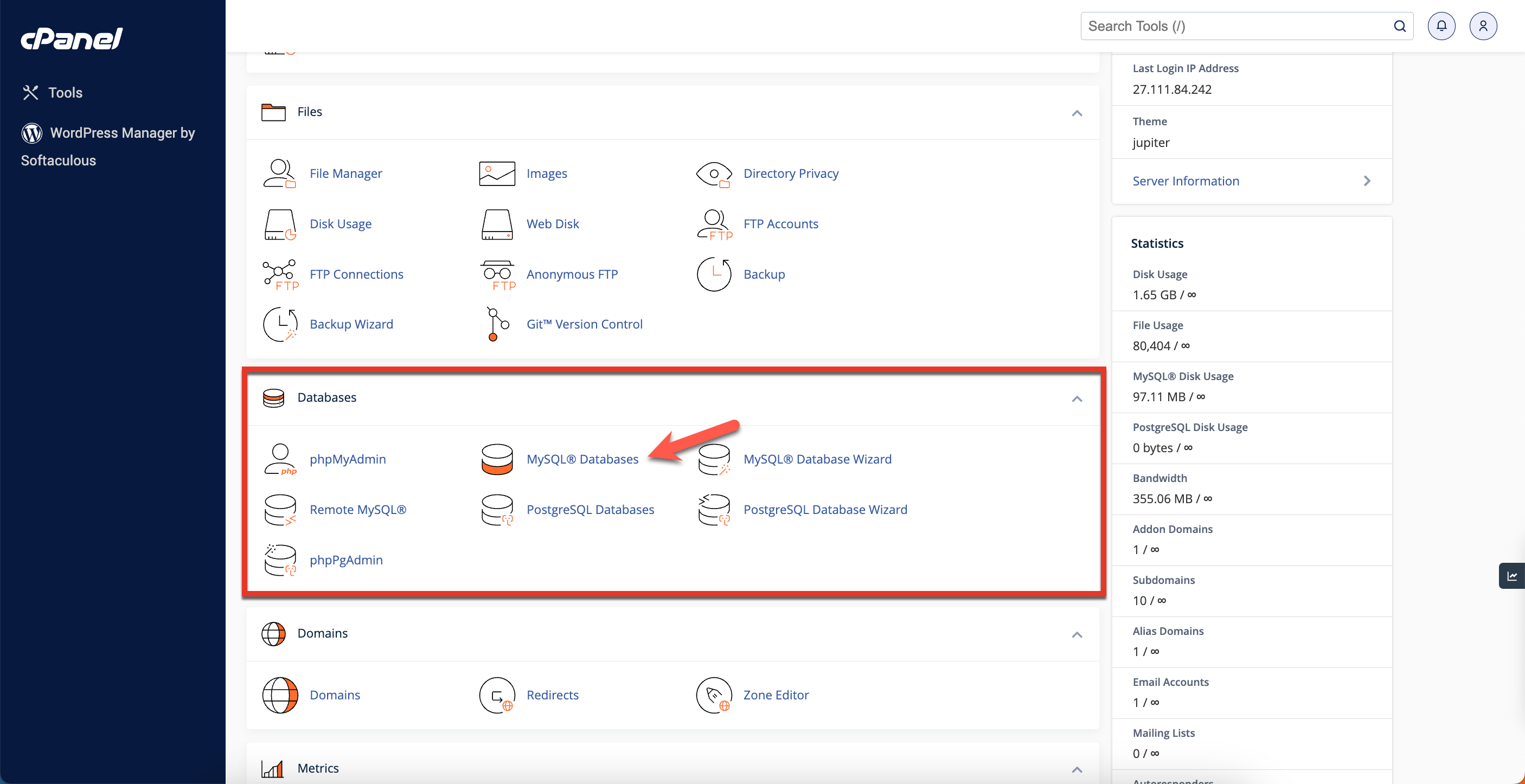Click the Backup clock icon
Image resolution: width=1525 pixels, height=784 pixels.
click(714, 274)
